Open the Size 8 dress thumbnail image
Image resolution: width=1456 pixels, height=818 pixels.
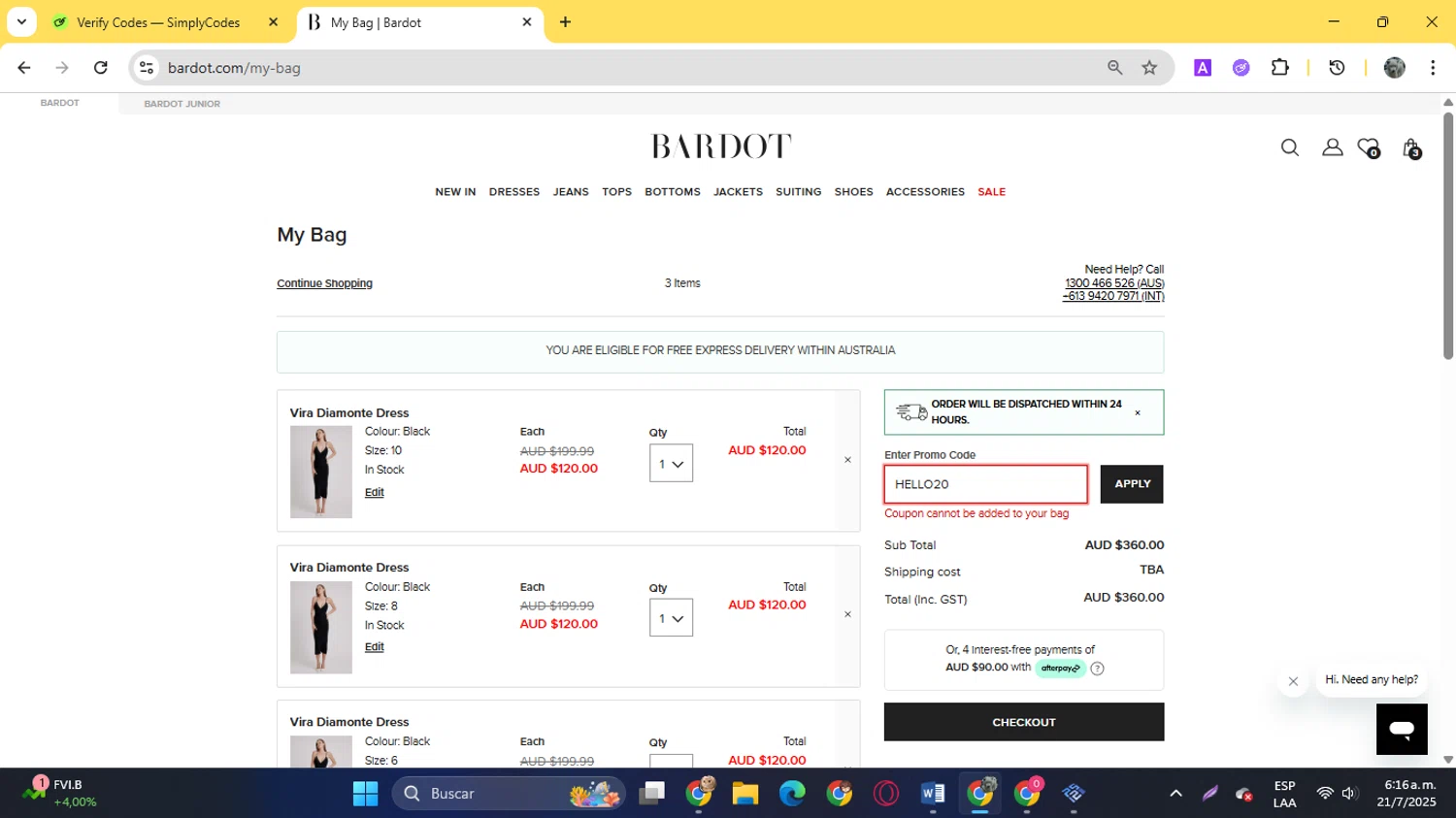point(320,627)
